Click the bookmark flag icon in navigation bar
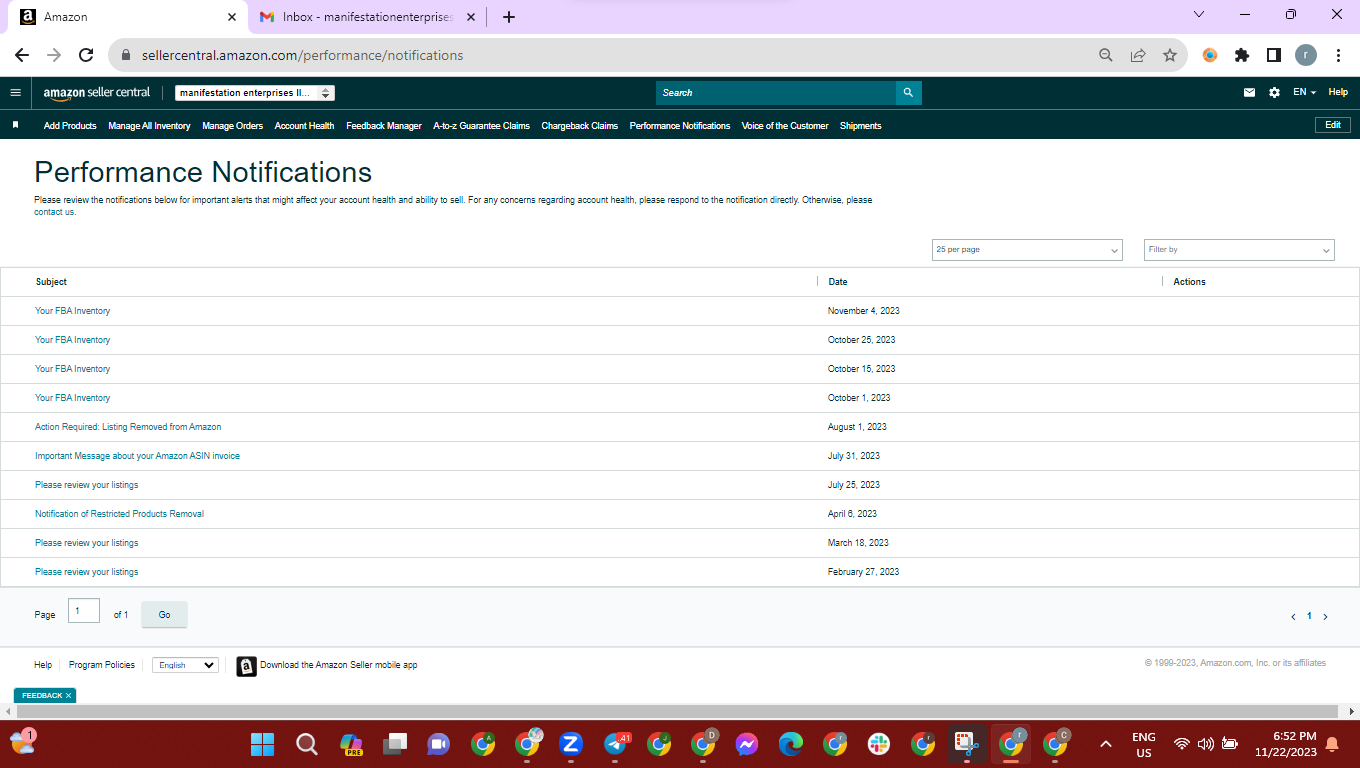This screenshot has height=768, width=1360. point(16,125)
